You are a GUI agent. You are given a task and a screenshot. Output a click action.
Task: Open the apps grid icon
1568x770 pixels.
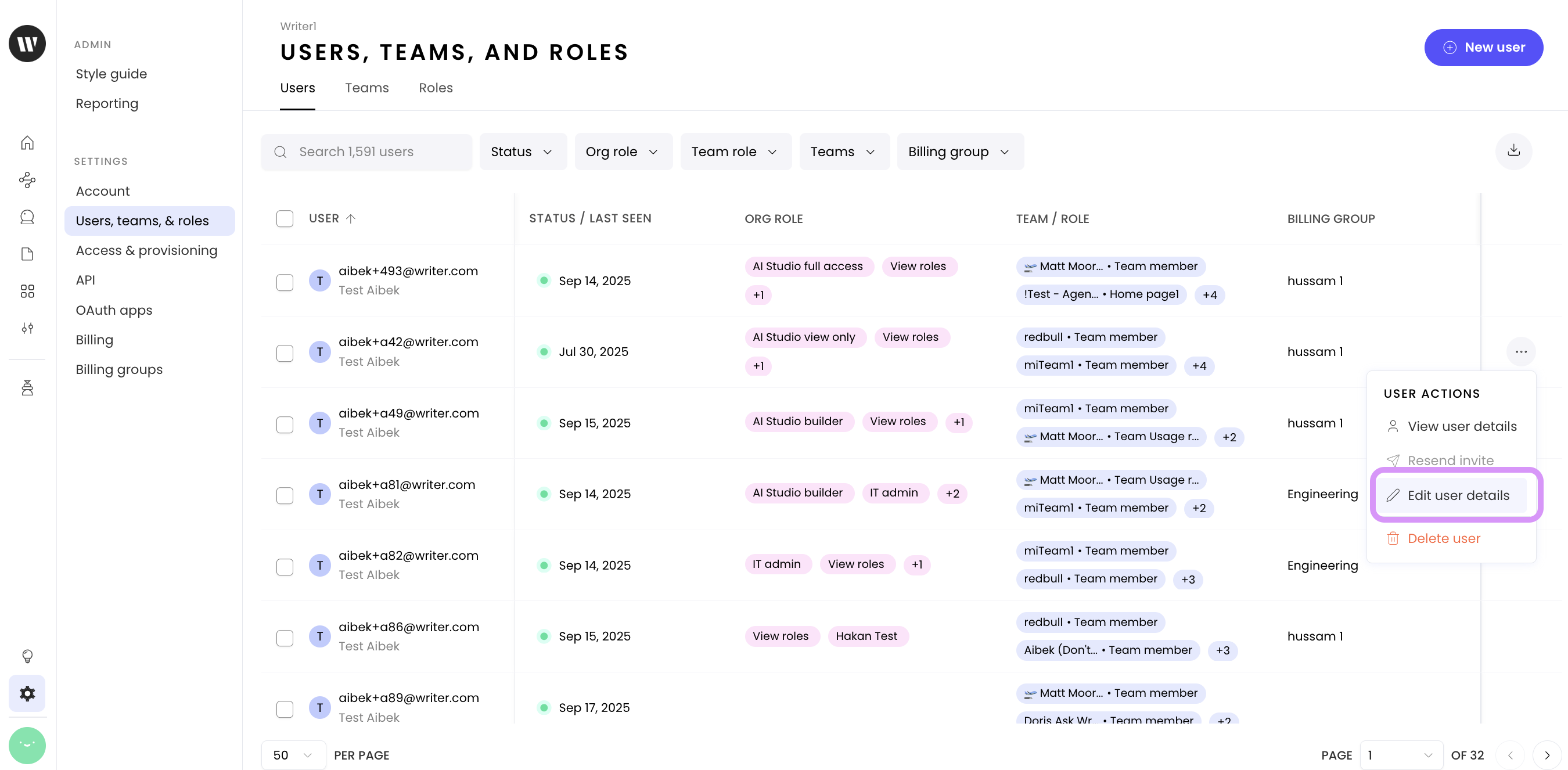(27, 291)
